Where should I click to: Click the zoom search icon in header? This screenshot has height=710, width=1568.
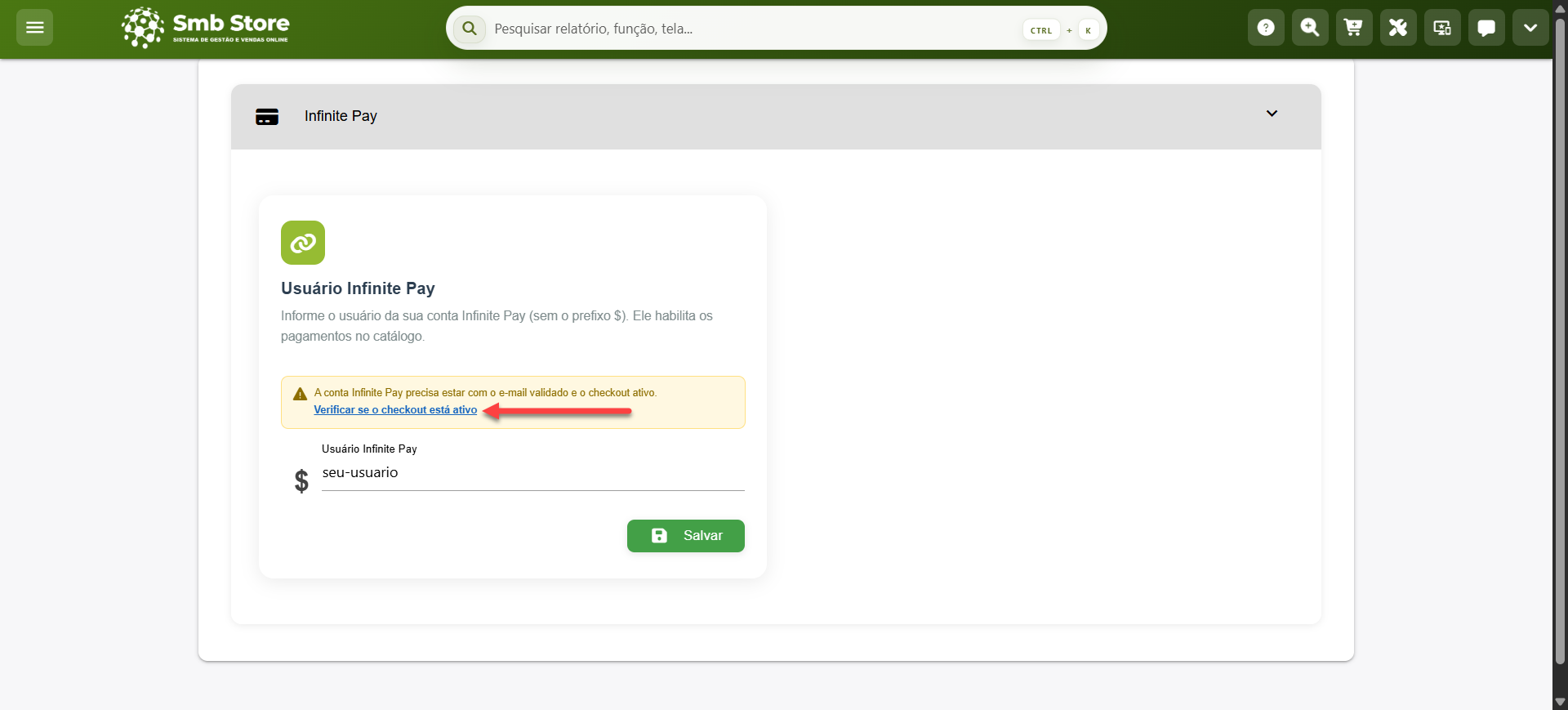(1310, 28)
